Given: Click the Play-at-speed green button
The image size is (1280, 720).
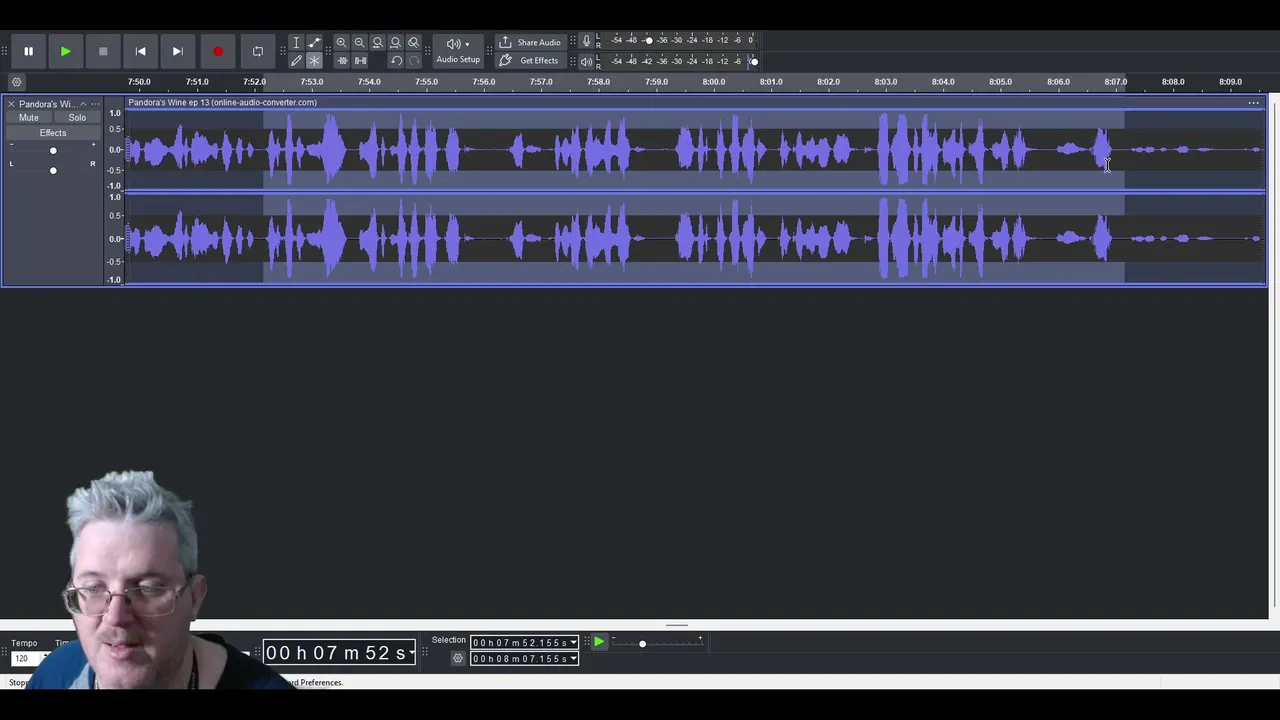Looking at the screenshot, I should (x=599, y=643).
